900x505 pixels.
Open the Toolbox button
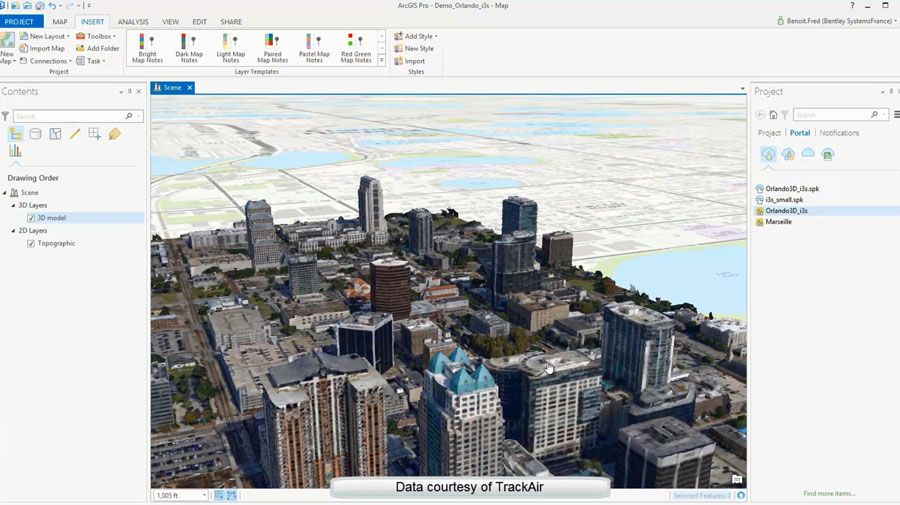(96, 36)
